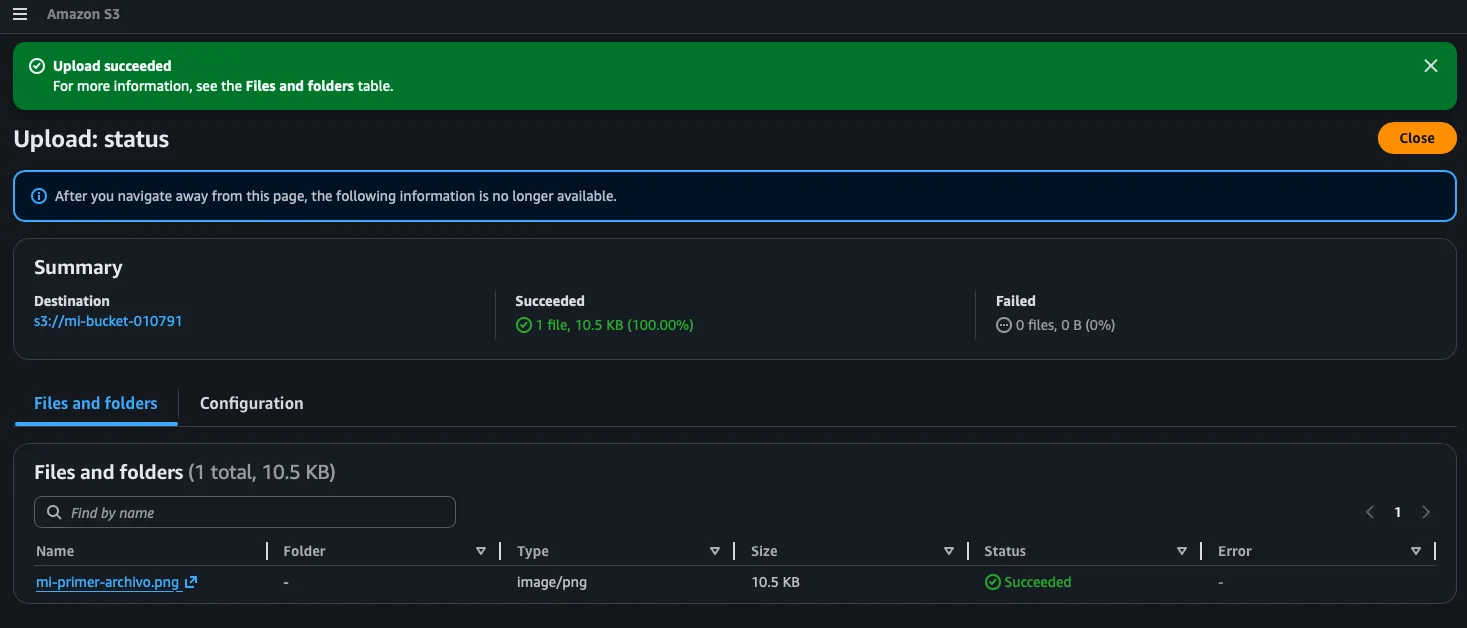Click the 10.5 KB size cell

[775, 582]
